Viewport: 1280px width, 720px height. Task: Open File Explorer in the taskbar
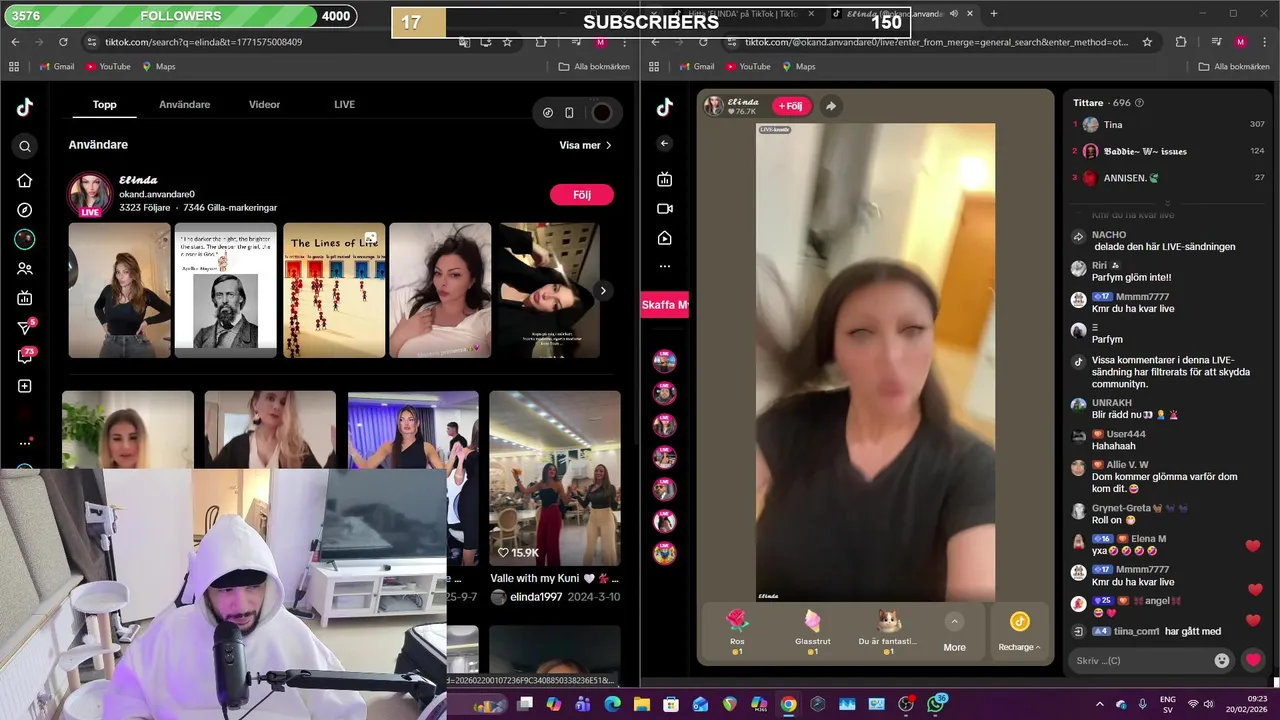tap(642, 704)
